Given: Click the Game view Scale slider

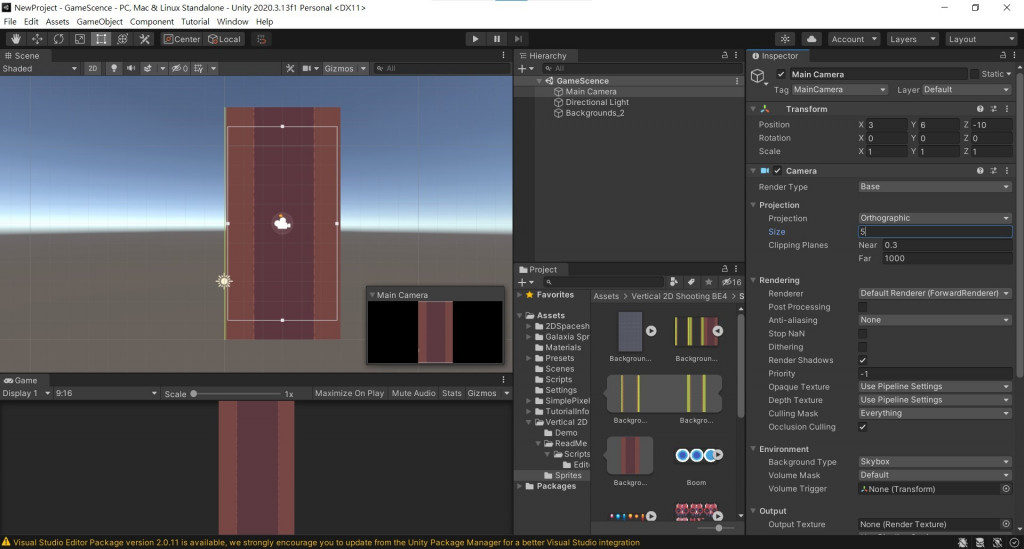Looking at the screenshot, I should click(x=235, y=394).
